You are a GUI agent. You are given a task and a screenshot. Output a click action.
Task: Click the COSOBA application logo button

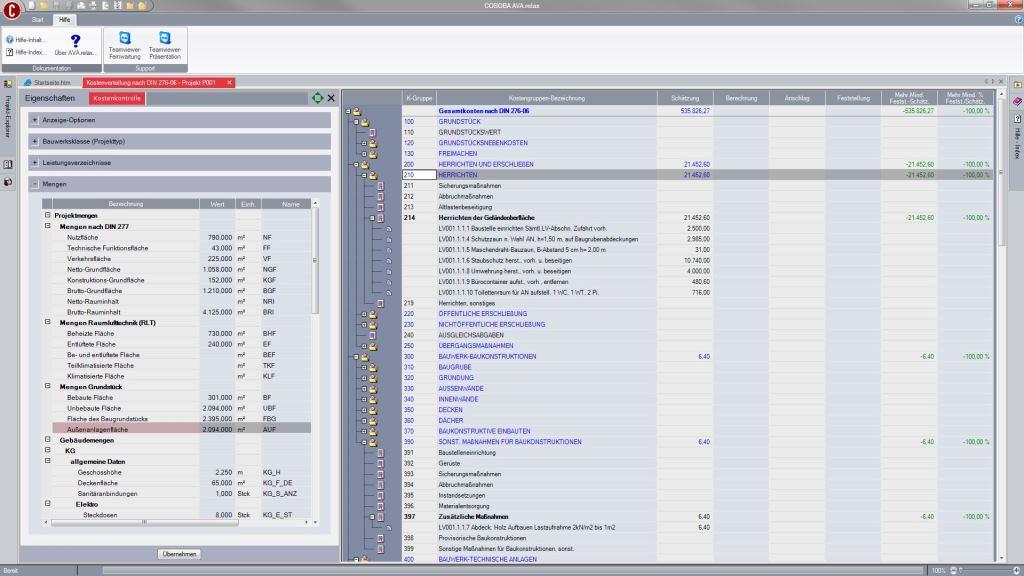pos(11,12)
